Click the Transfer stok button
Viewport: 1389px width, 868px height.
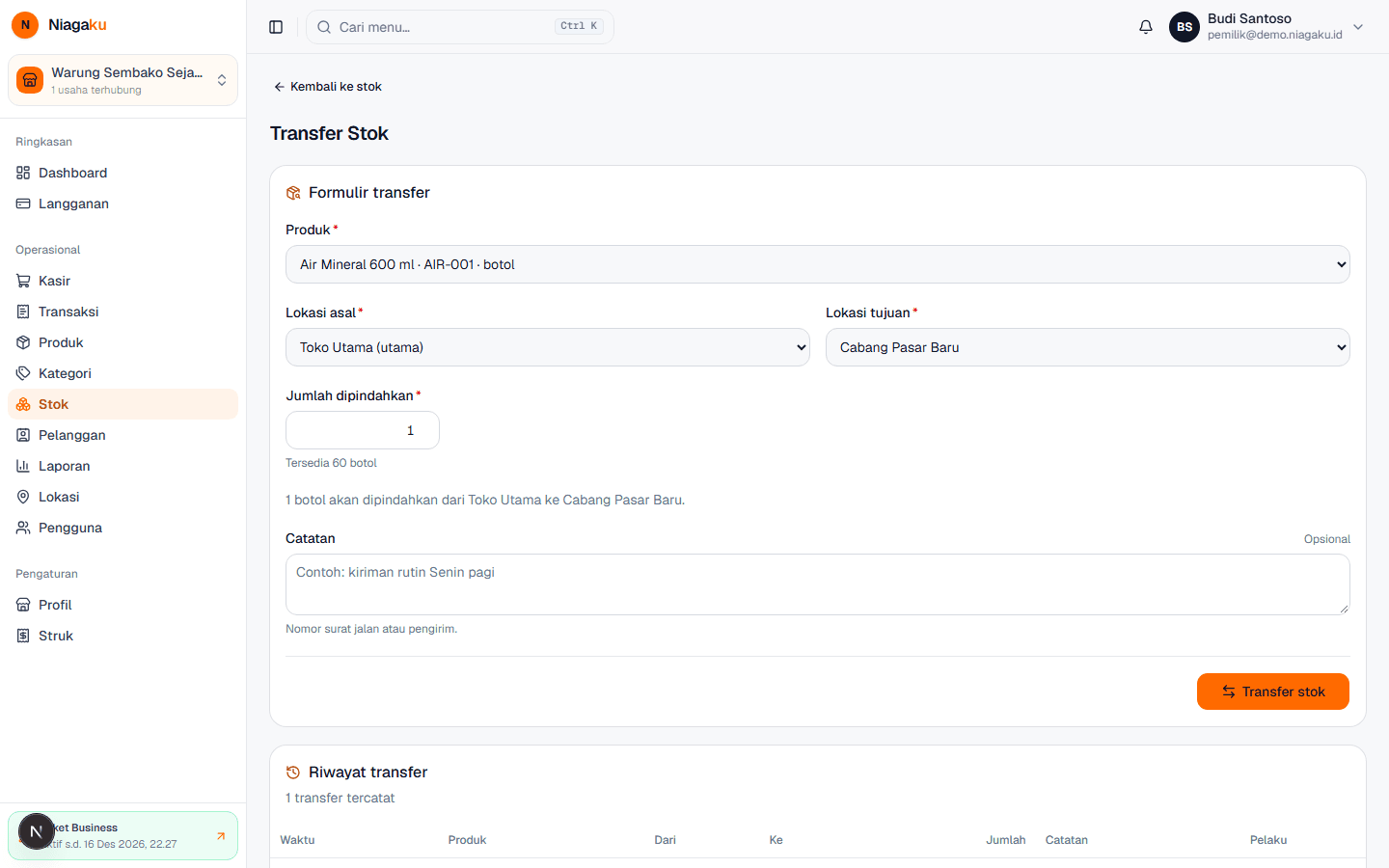click(1273, 692)
